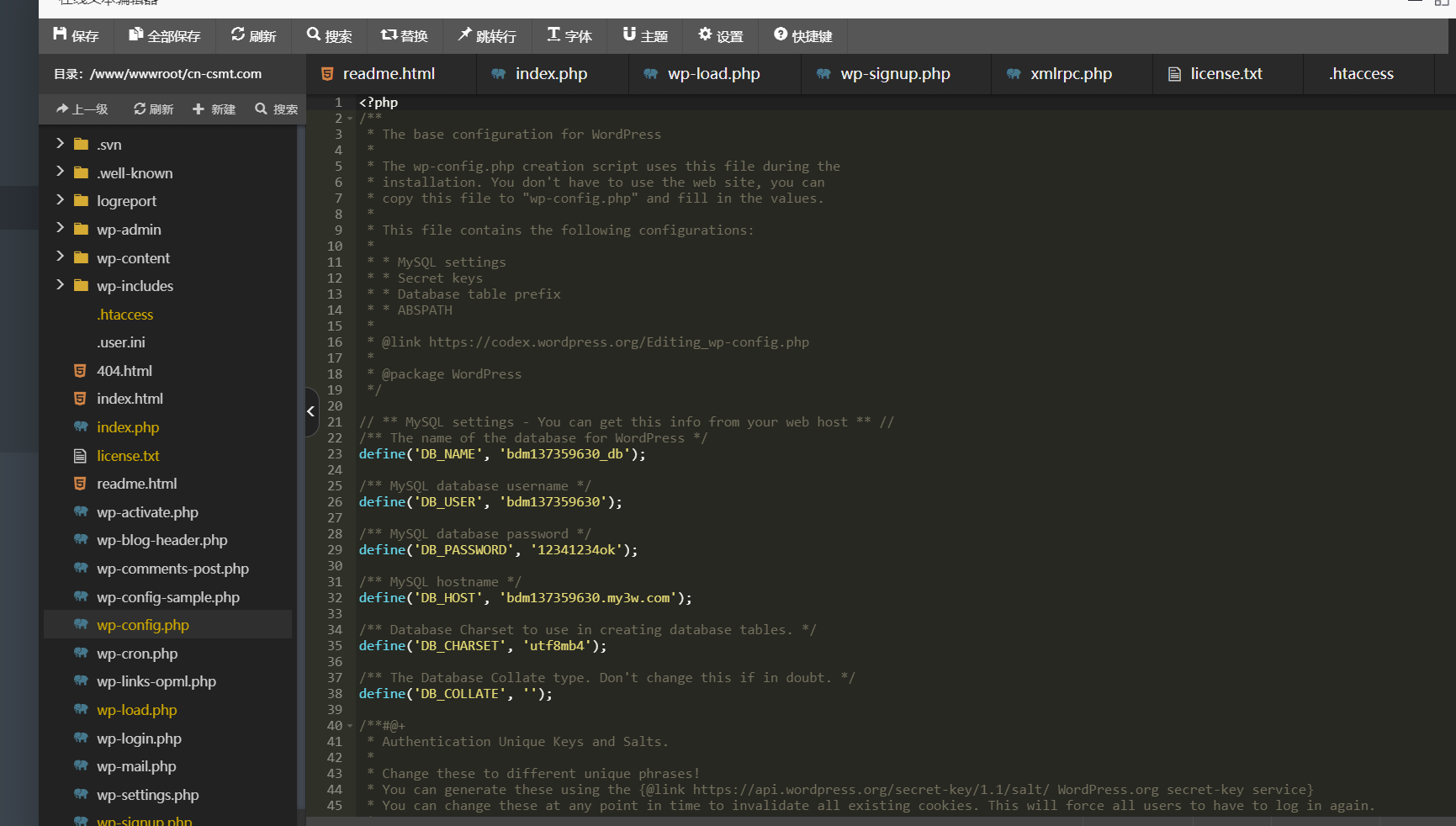Click the logreport folder icon
Image resolution: width=1456 pixels, height=826 pixels.
81,200
